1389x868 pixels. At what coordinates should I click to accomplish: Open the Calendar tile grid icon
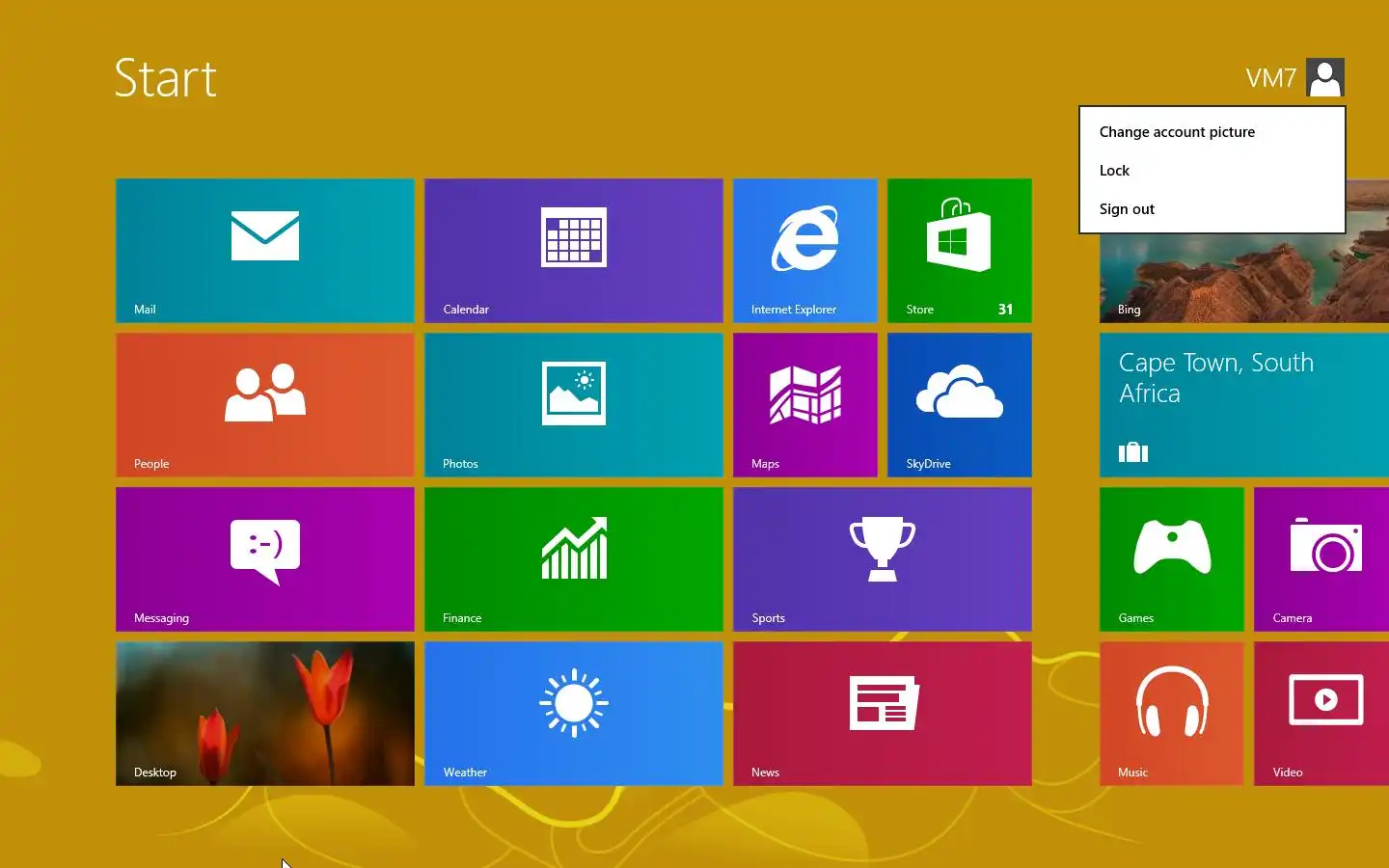(574, 237)
